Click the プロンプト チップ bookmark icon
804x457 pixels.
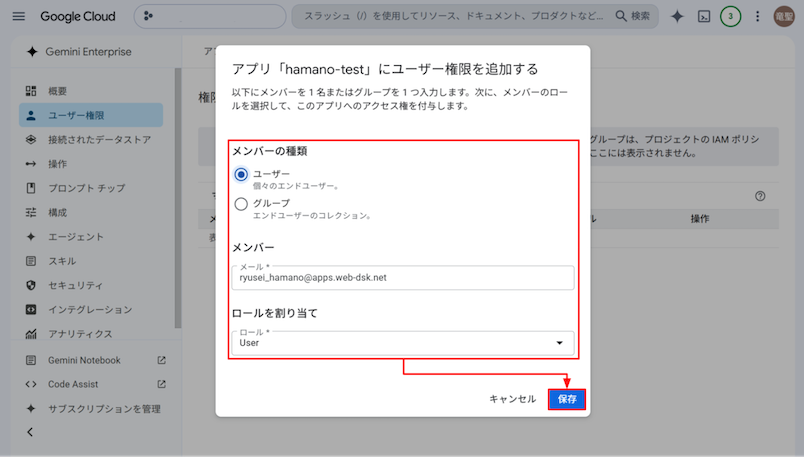[31, 188]
